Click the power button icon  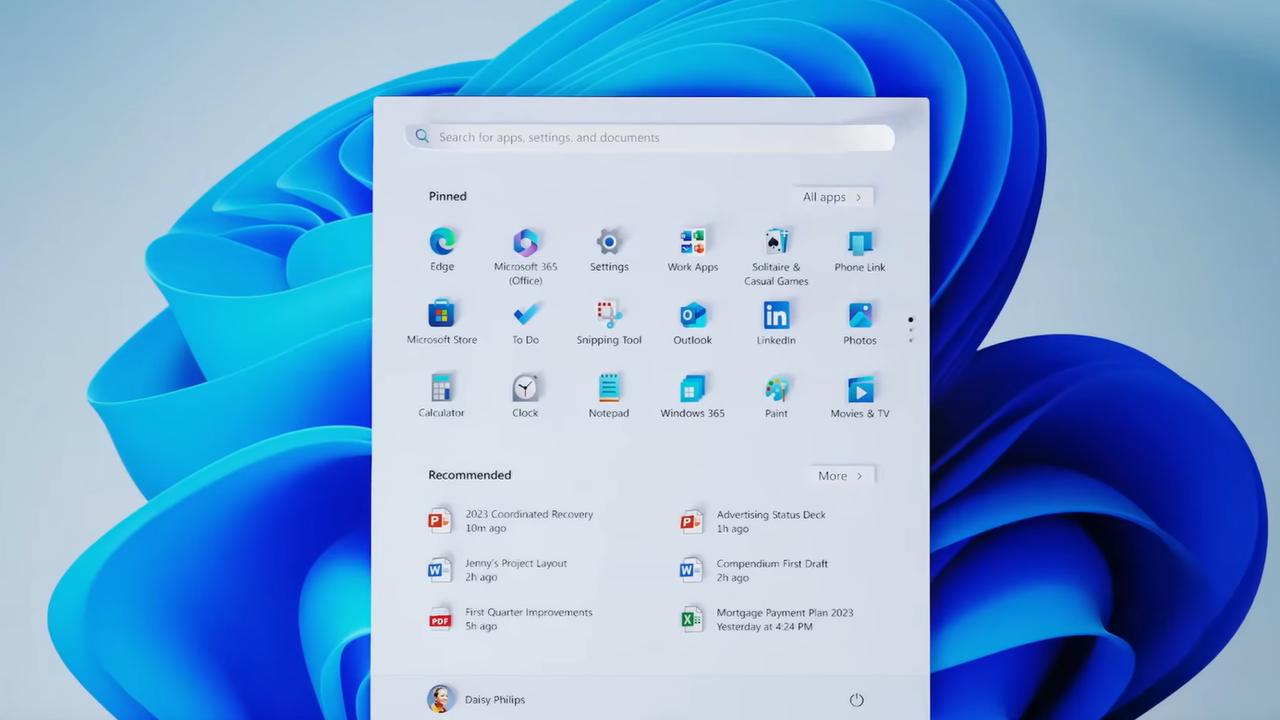click(x=856, y=700)
